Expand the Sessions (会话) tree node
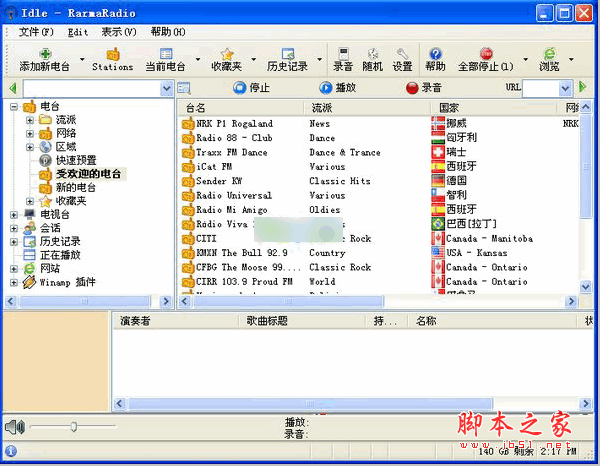Image resolution: width=600 pixels, height=466 pixels. [14, 228]
